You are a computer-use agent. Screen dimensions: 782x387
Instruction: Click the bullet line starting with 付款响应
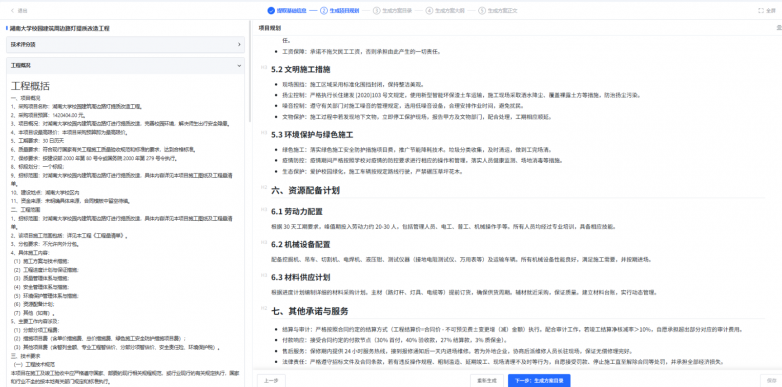click(x=394, y=340)
